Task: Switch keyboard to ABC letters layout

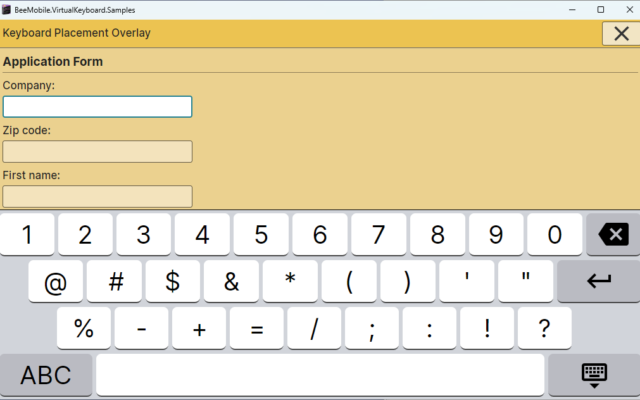Action: click(x=46, y=375)
